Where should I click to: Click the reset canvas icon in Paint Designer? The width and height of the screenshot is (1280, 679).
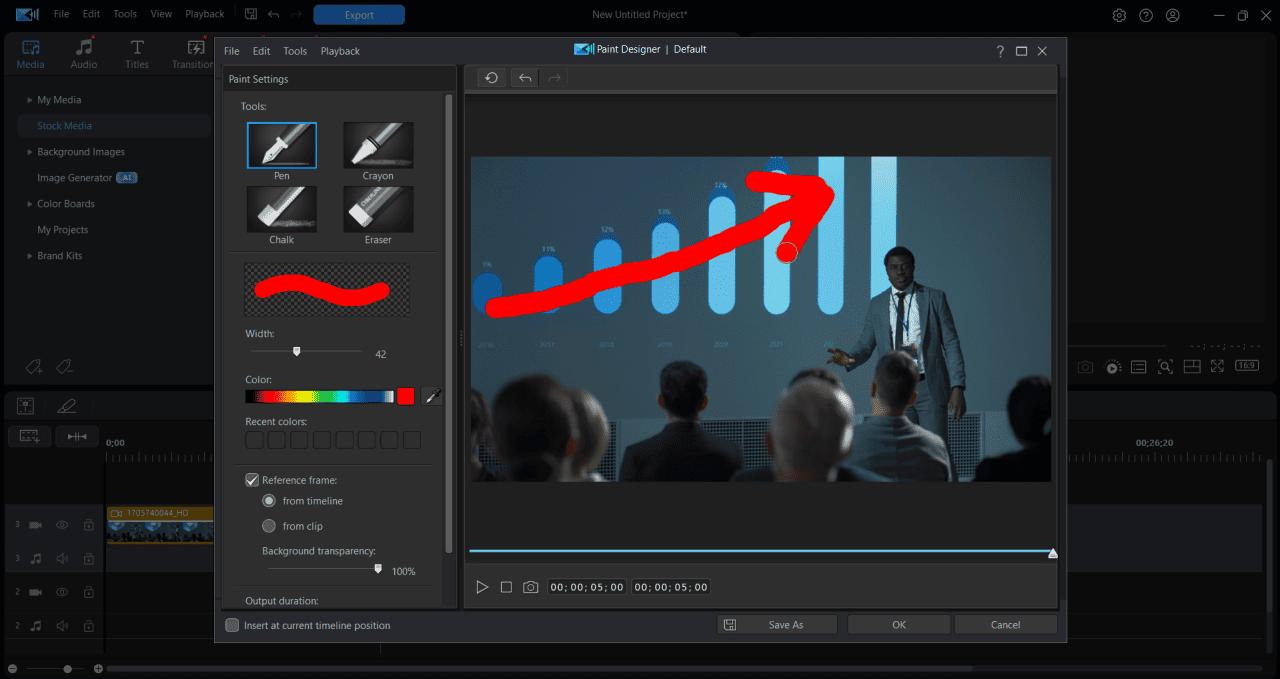491,78
